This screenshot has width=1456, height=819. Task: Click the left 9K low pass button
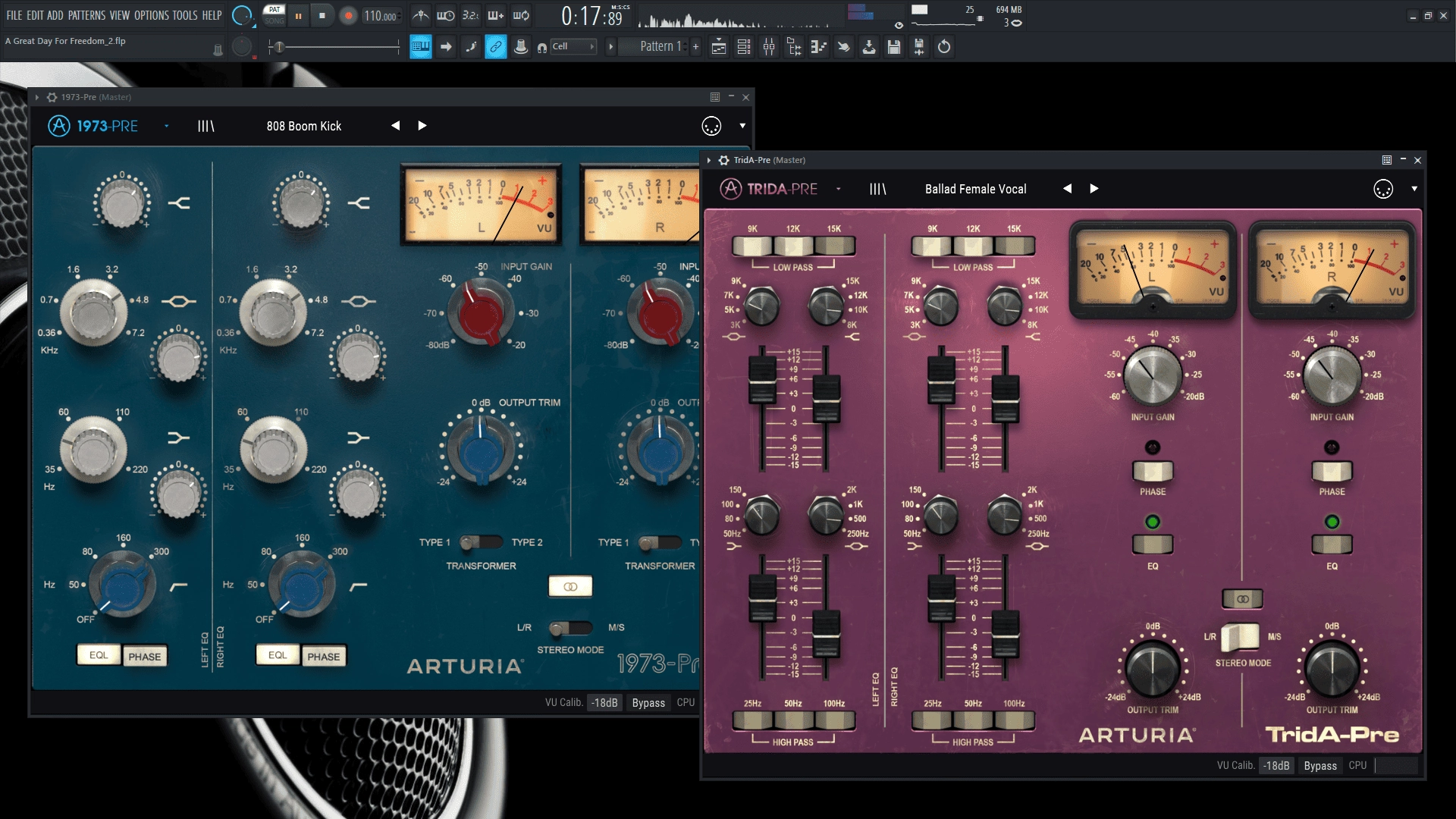click(752, 246)
